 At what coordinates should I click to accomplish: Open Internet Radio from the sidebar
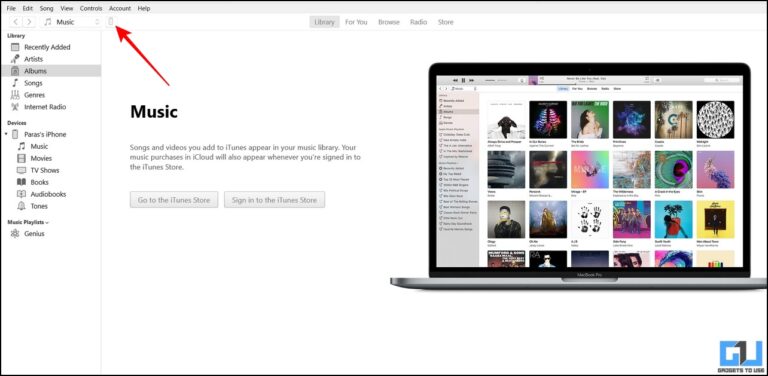[x=45, y=107]
